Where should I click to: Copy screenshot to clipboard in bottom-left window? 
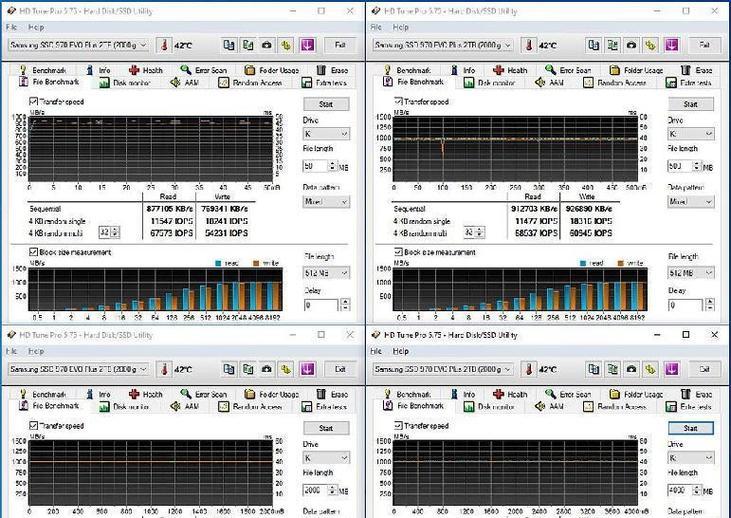(248, 369)
